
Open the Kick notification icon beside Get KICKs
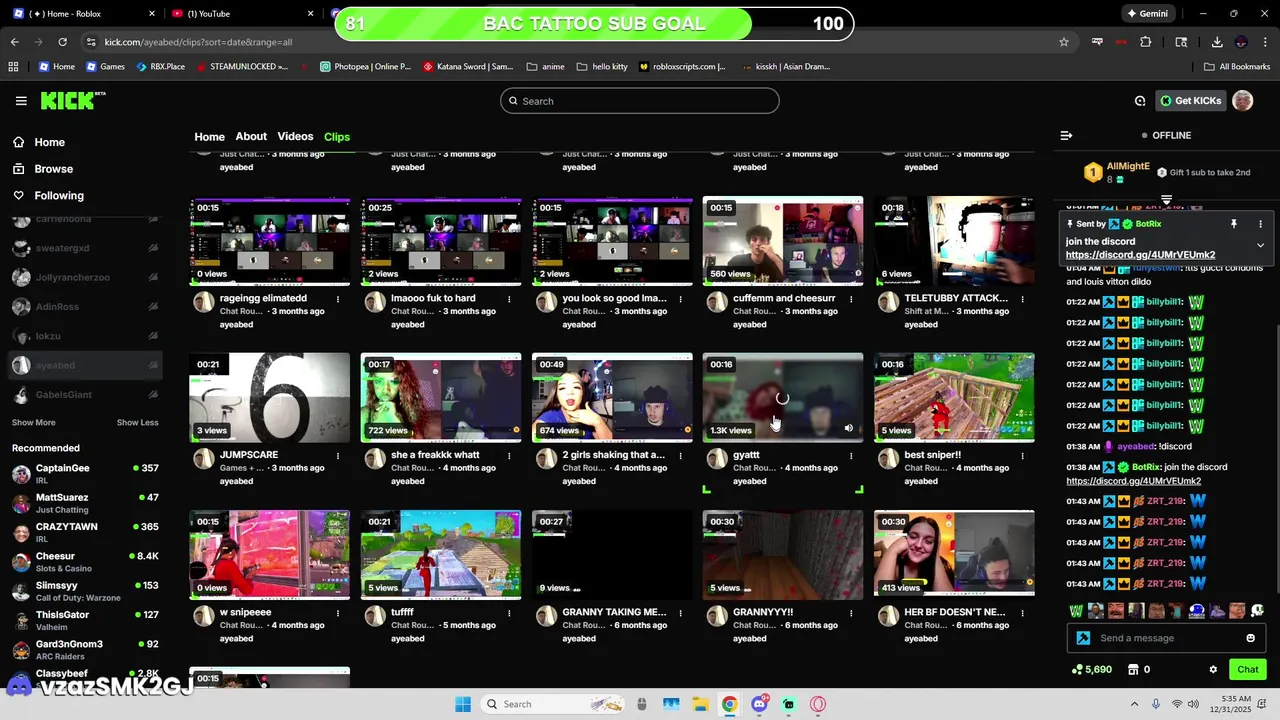[1140, 101]
